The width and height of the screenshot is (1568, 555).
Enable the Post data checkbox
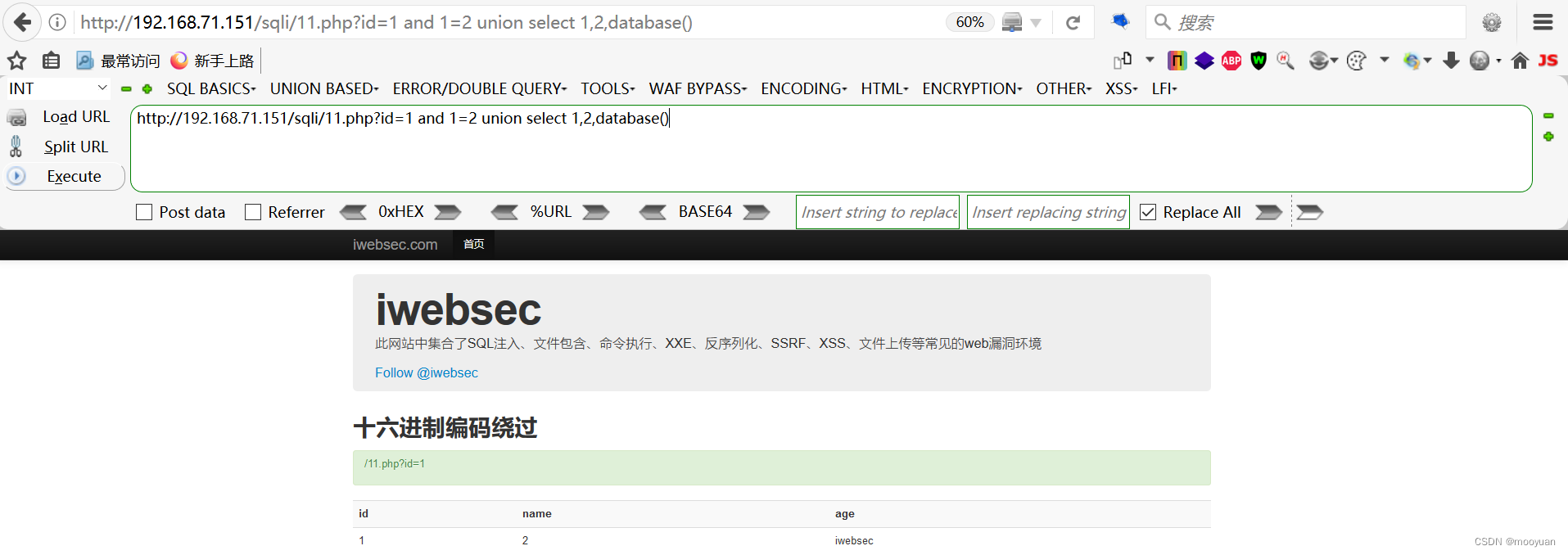click(144, 212)
